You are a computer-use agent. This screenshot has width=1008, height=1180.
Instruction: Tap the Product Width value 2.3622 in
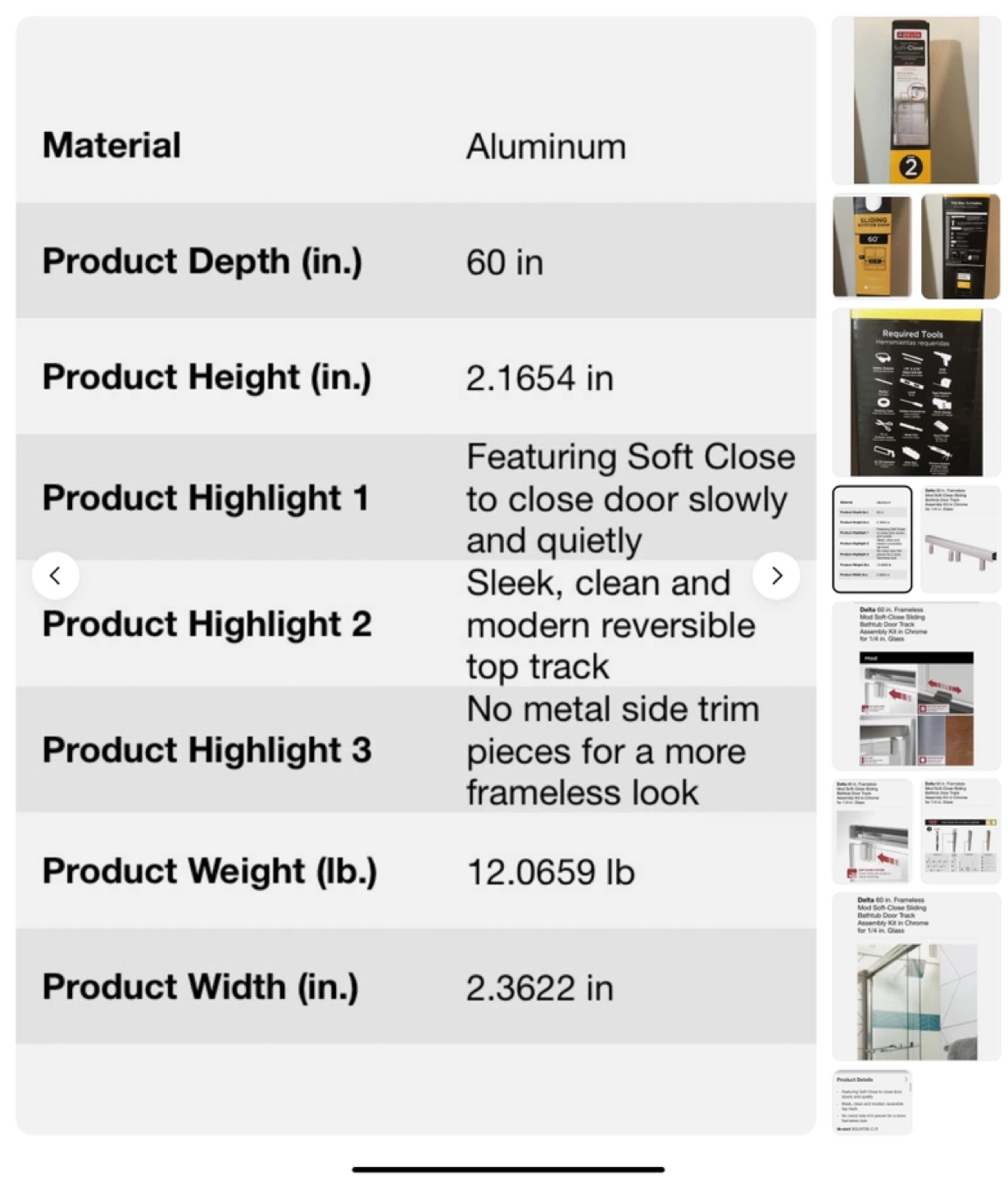[539, 987]
